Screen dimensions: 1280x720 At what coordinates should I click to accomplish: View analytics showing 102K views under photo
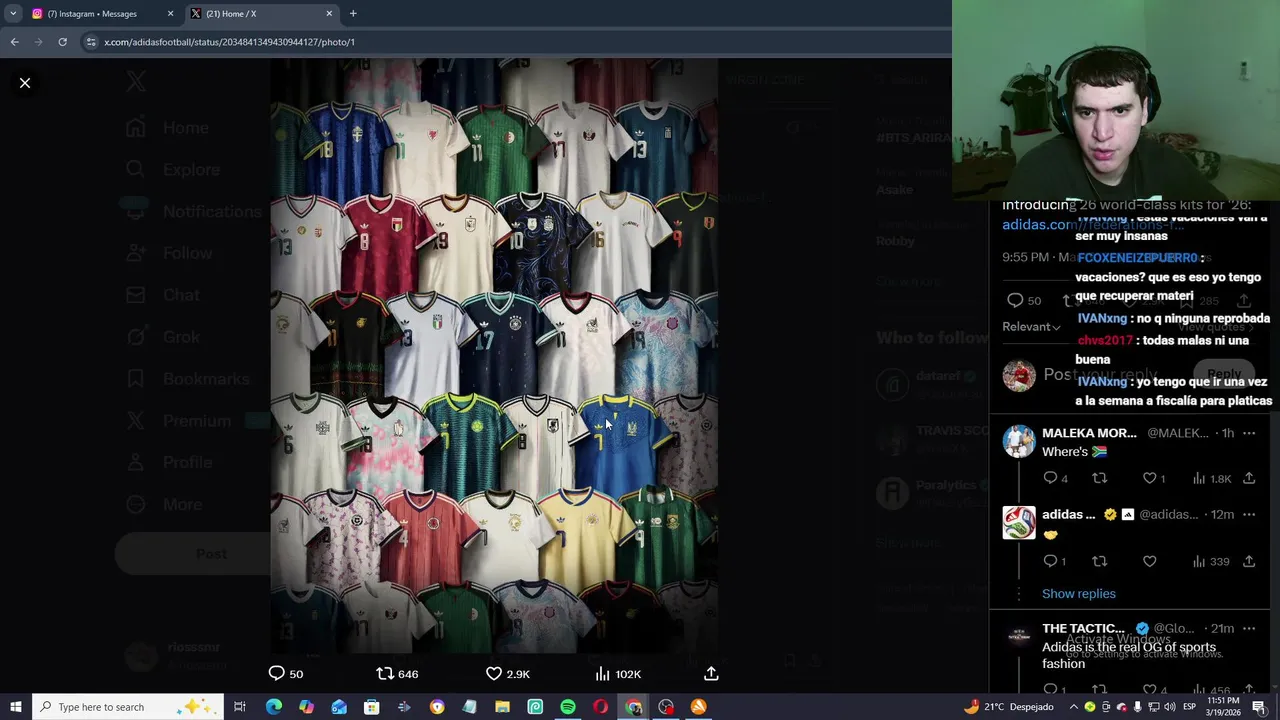pos(618,674)
